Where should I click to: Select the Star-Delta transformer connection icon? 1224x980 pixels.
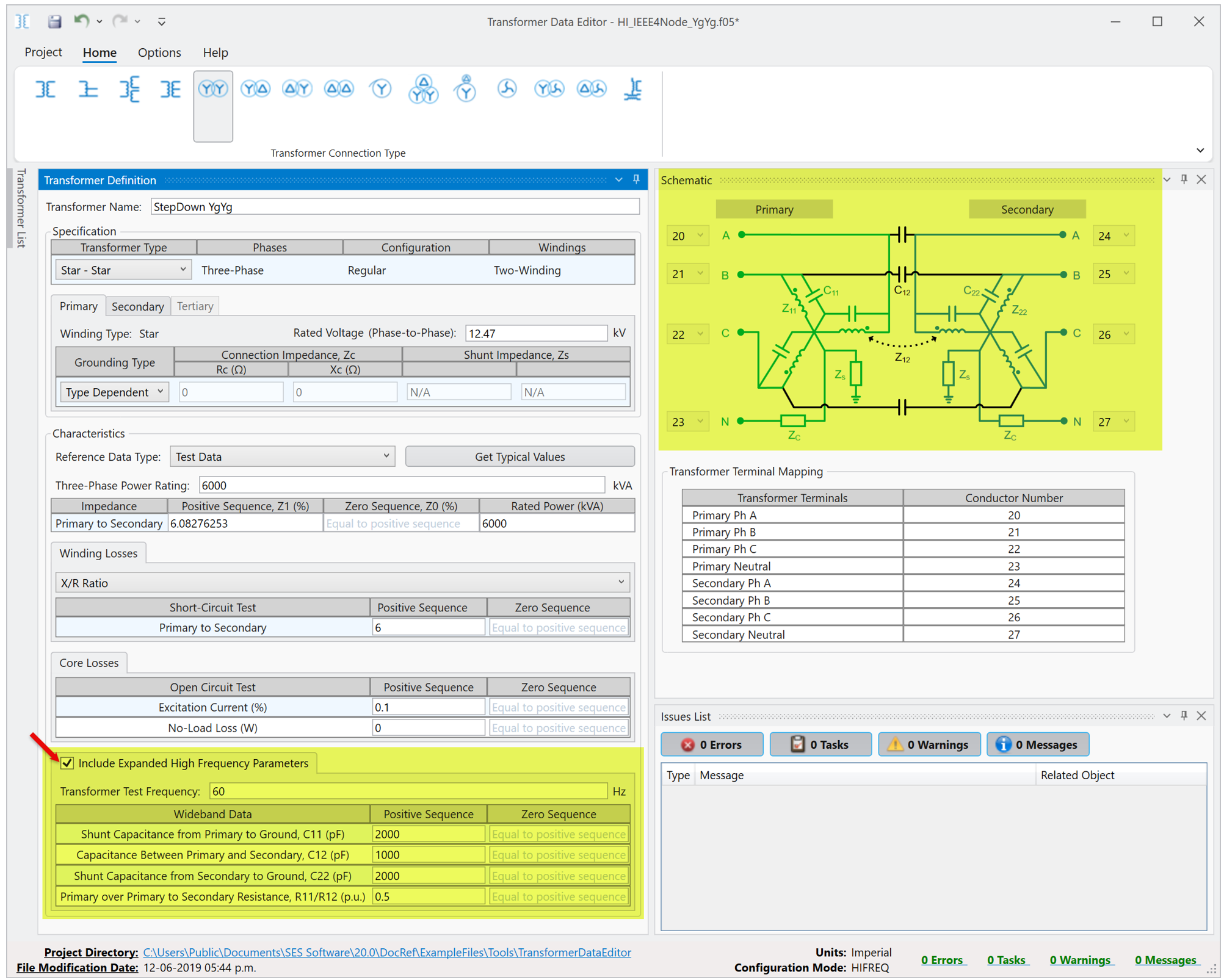[x=255, y=89]
